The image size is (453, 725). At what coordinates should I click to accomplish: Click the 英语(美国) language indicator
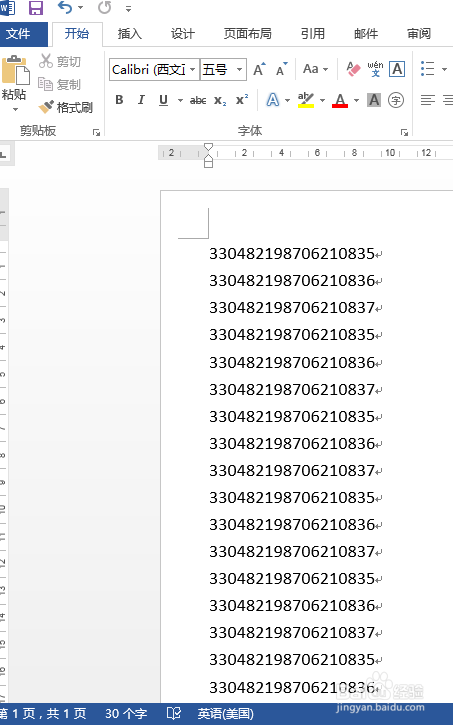point(226,714)
